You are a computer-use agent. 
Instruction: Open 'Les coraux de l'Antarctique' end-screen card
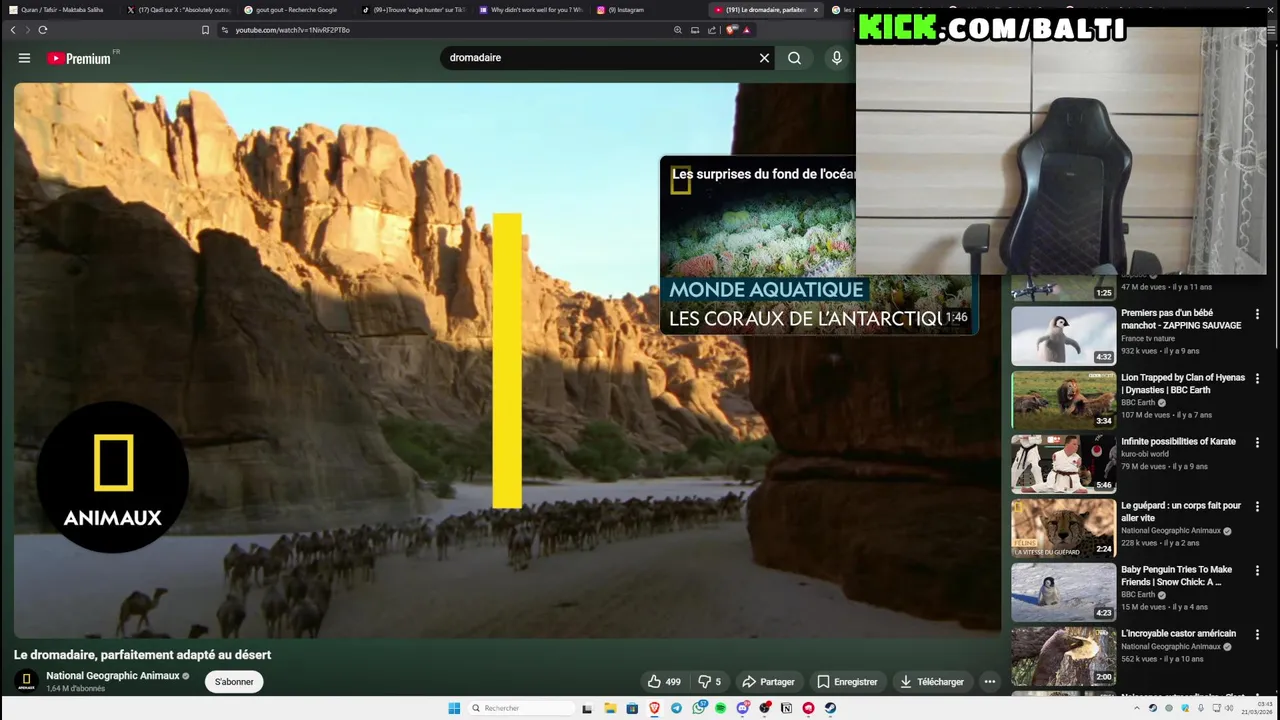click(x=817, y=245)
